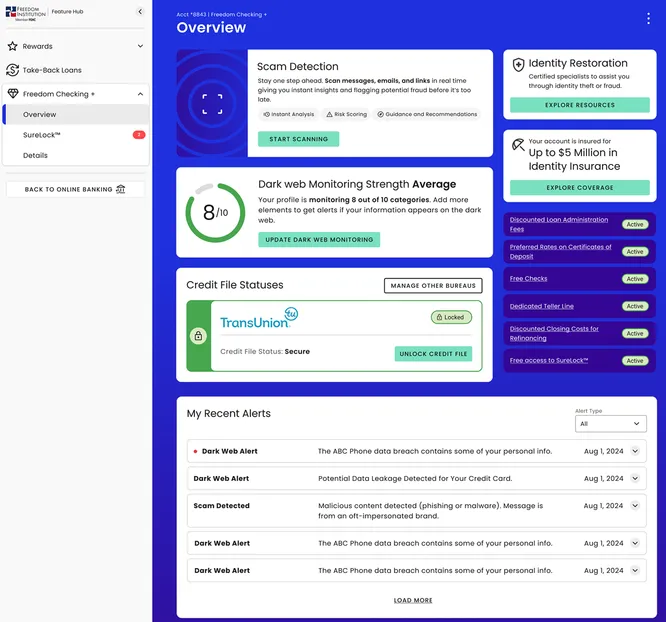Viewport: 666px width, 622px height.
Task: Click the Take-Back Loans icon
Action: click(x=13, y=70)
